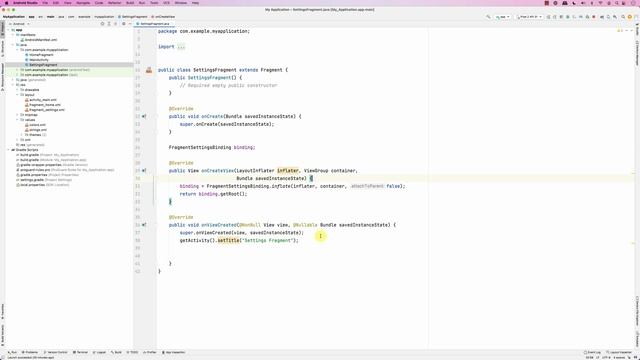This screenshot has height=360, width=640.
Task: Select HomeFragment in project tree
Action: click(41, 55)
